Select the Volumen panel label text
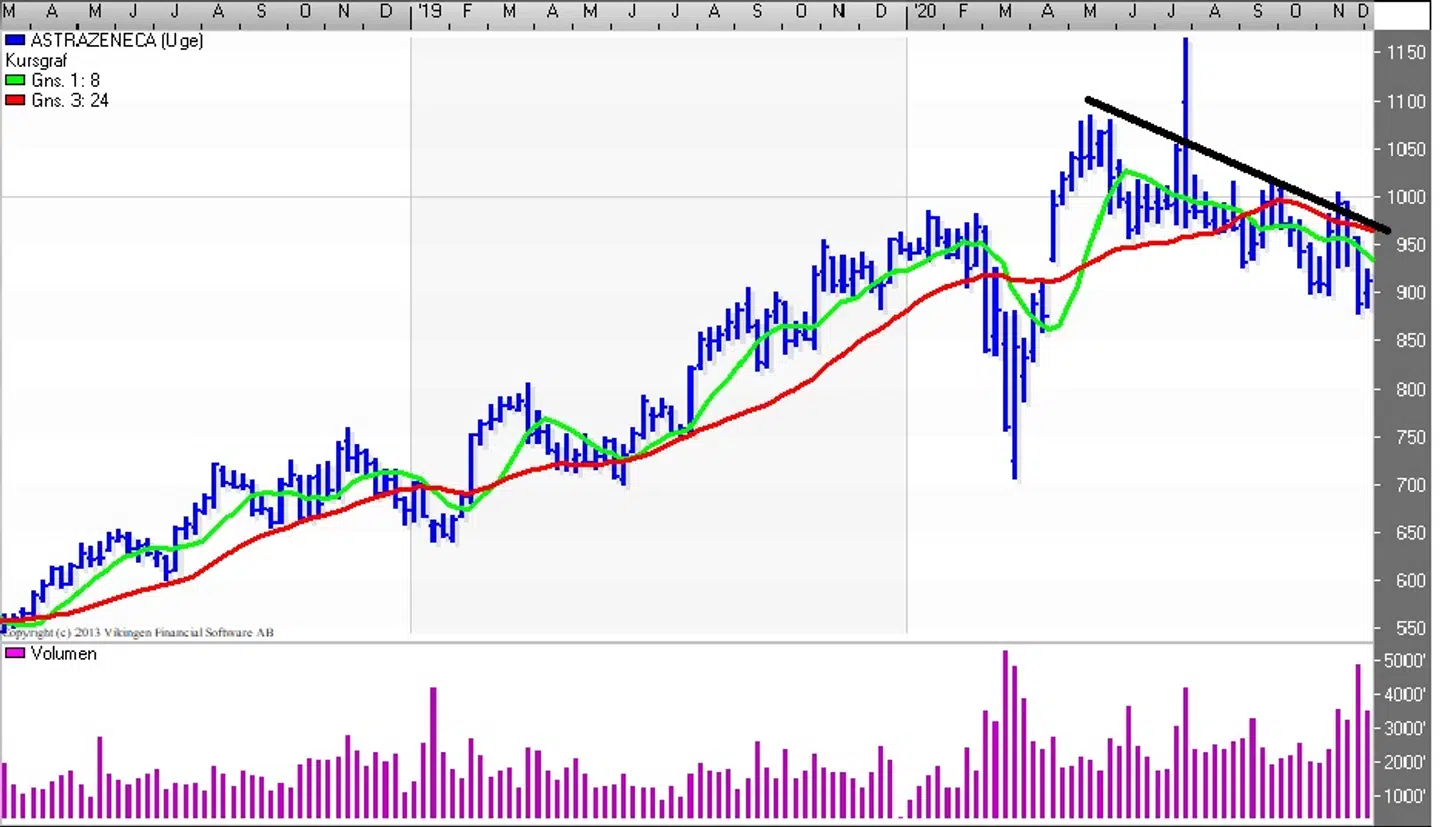 (64, 653)
